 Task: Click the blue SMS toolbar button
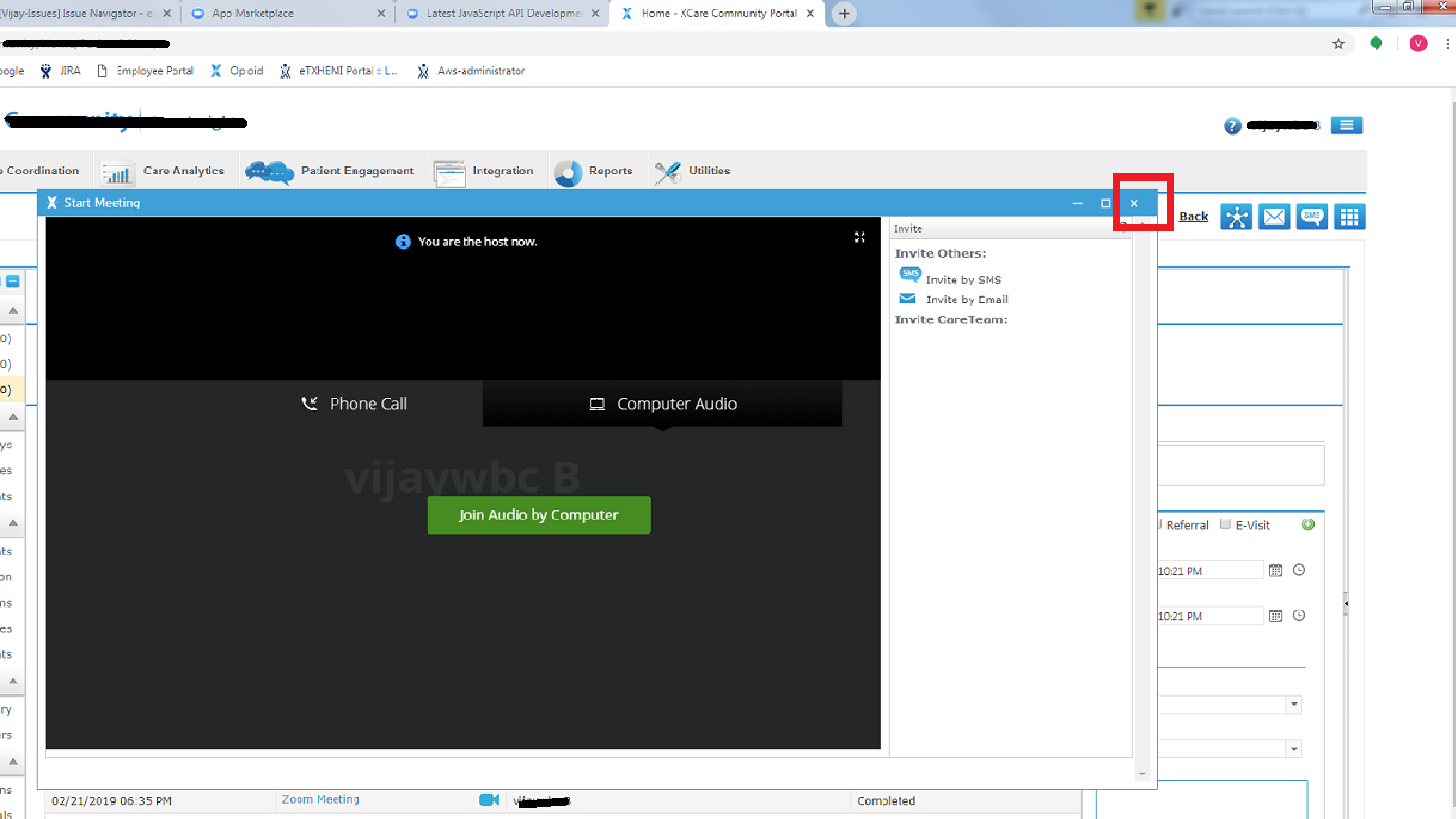[x=1312, y=217]
